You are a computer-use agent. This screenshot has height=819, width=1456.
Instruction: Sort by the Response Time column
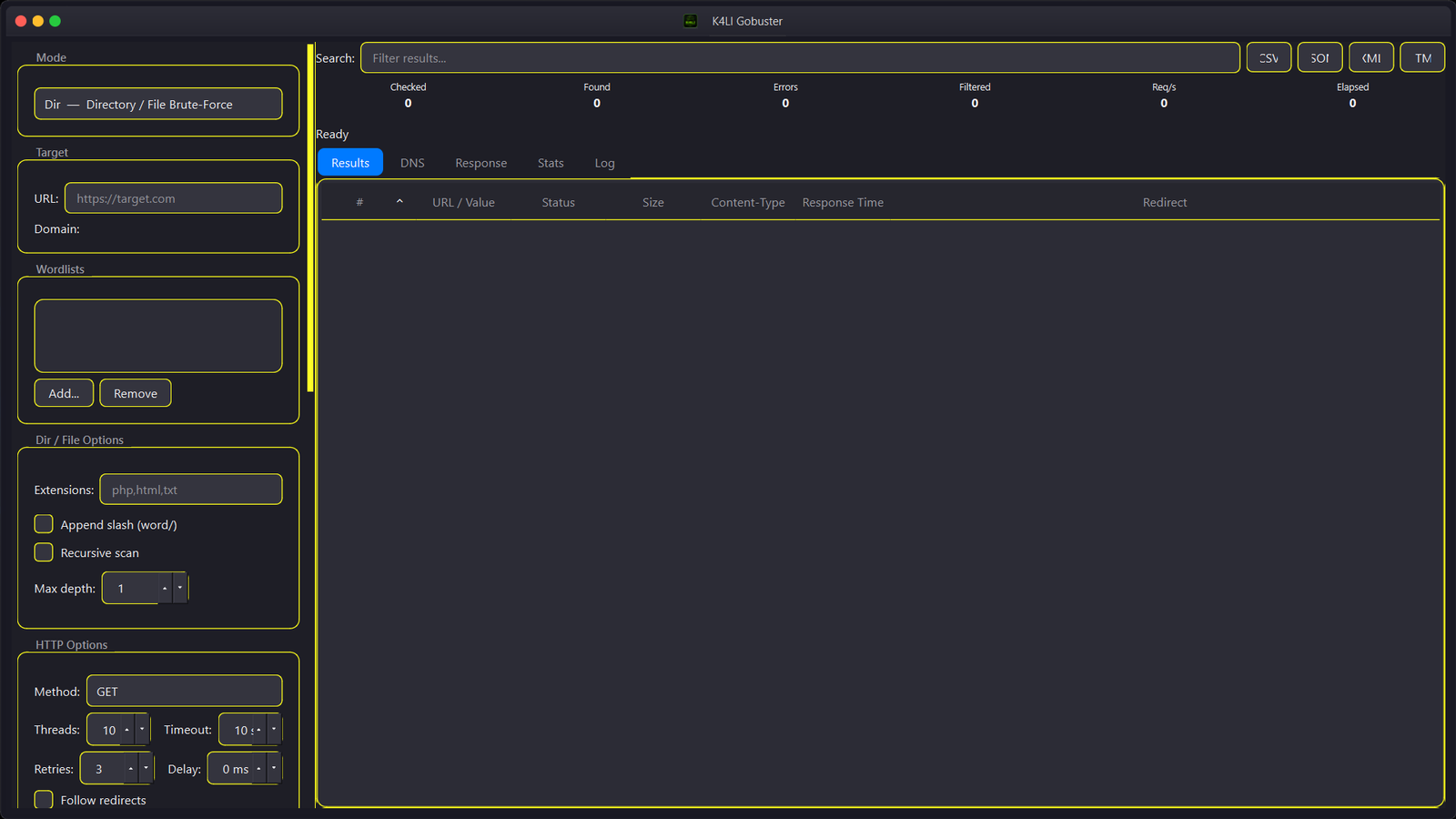point(843,202)
